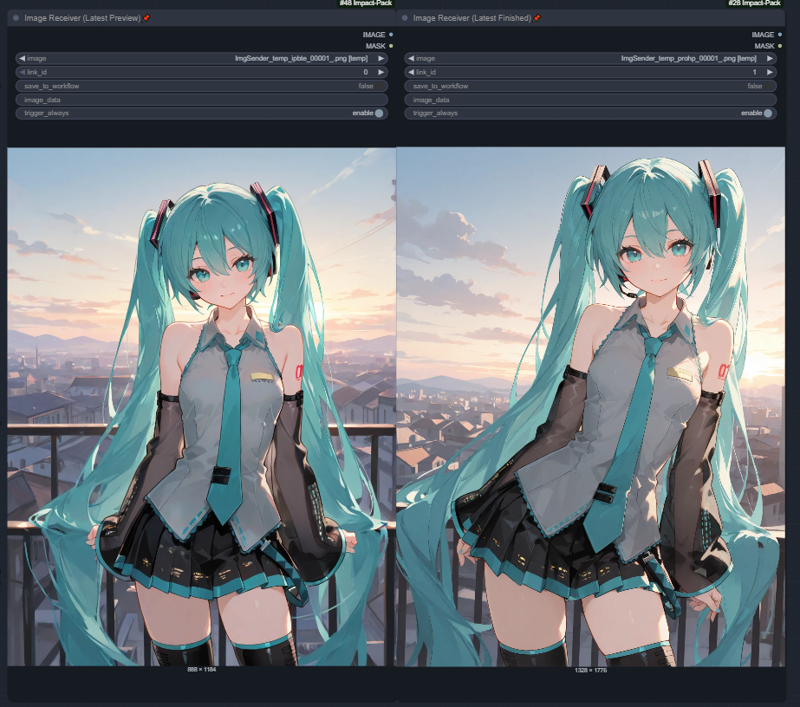Click the IMAGE output port on Latest Preview node
The width and height of the screenshot is (800, 707).
(391, 35)
